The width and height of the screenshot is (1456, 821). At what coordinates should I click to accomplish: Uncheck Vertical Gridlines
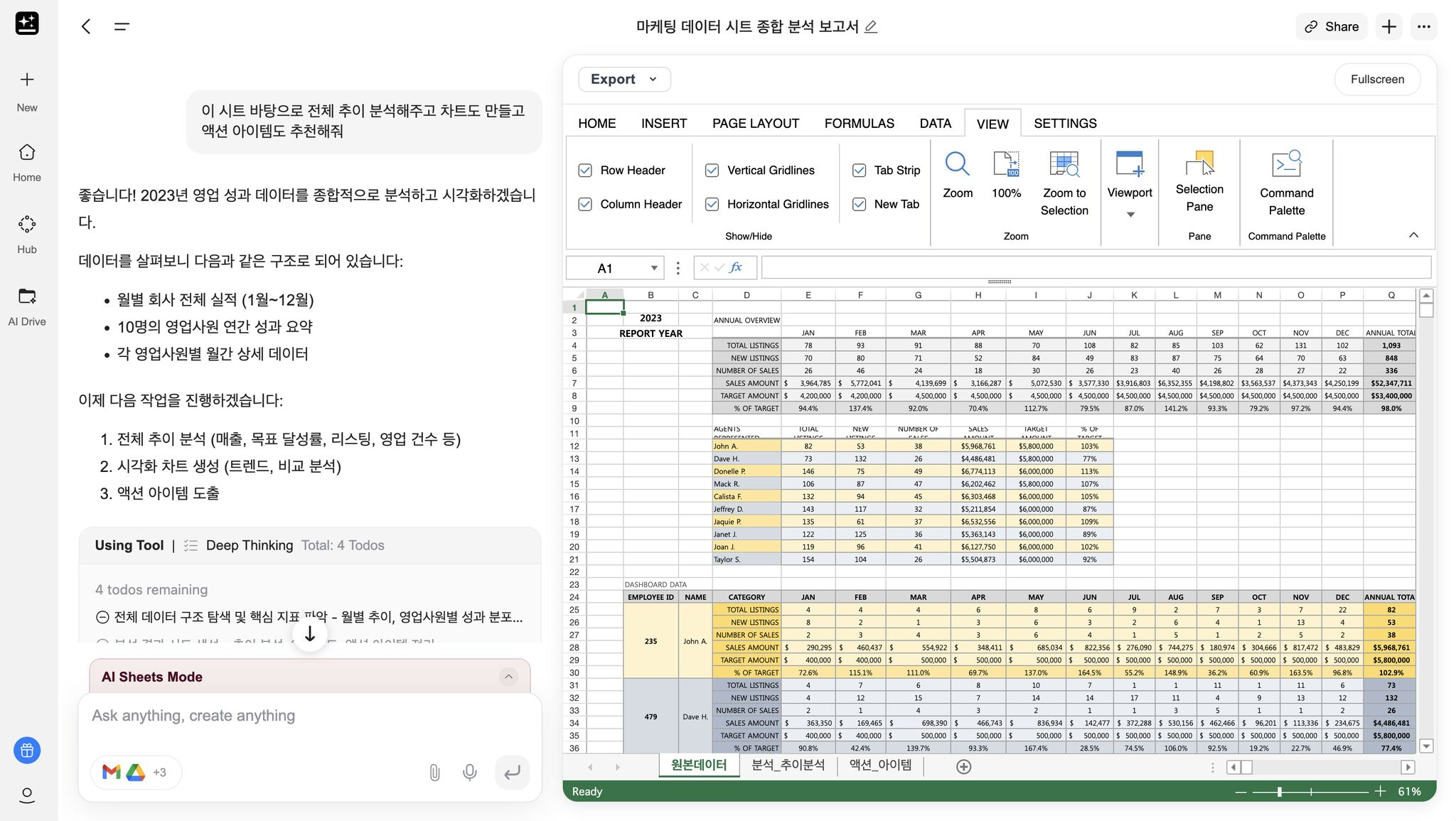pos(712,170)
